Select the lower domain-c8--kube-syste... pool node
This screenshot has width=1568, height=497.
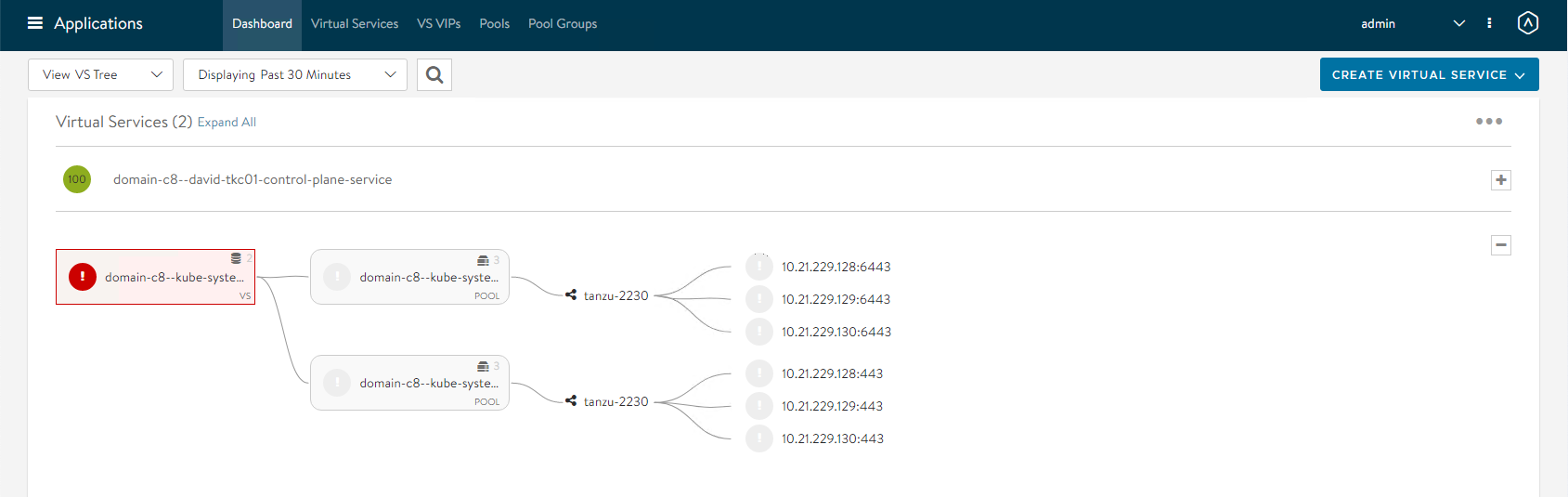tap(409, 383)
